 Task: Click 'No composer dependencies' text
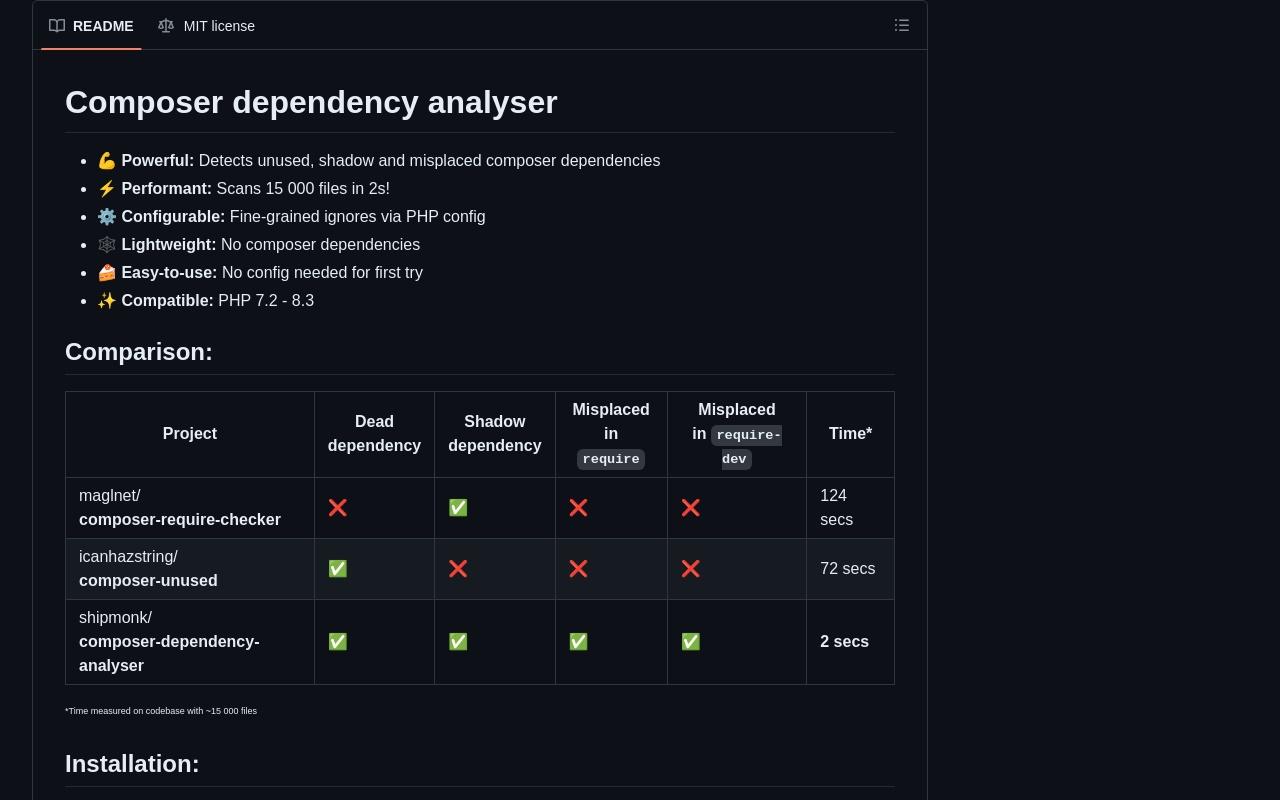click(x=320, y=245)
